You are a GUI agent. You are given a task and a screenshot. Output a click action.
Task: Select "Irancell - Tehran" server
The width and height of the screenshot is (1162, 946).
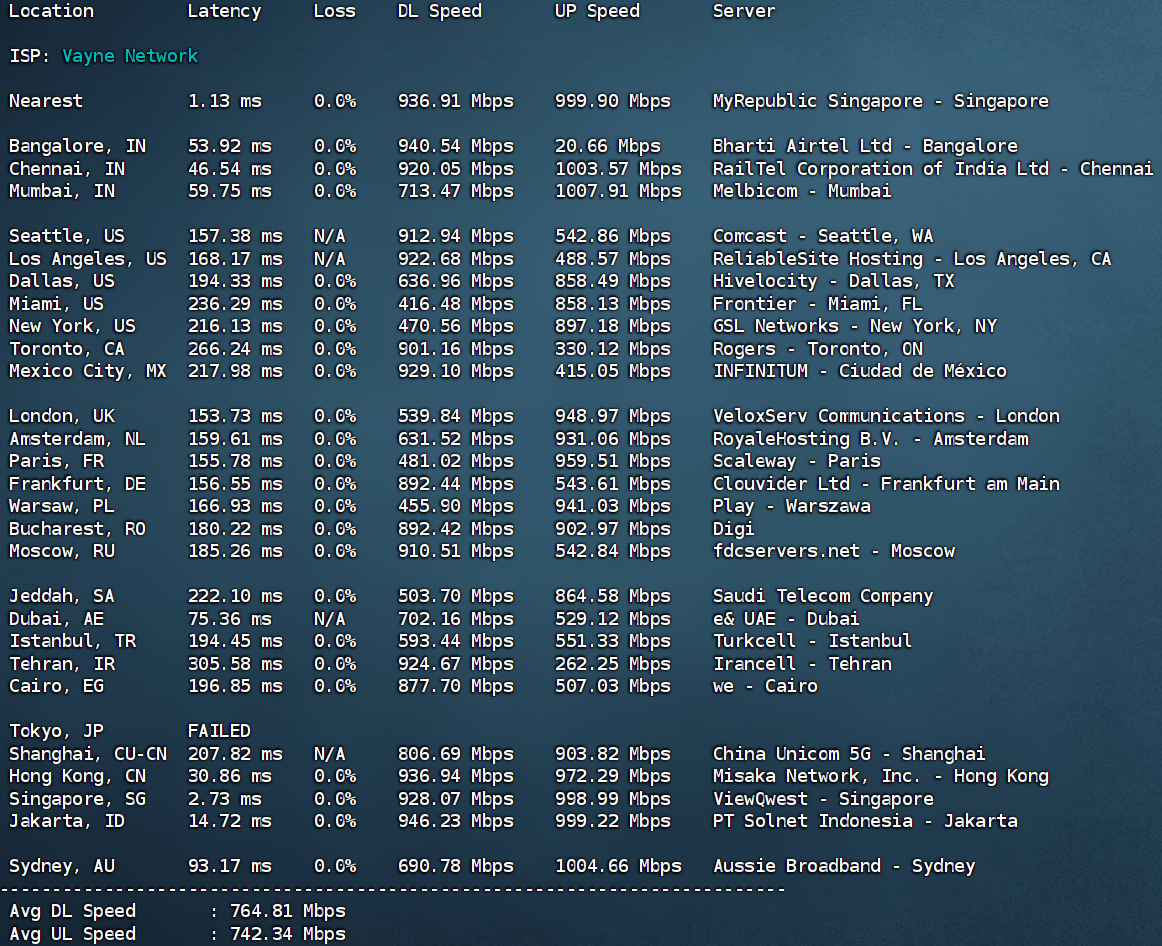click(802, 664)
